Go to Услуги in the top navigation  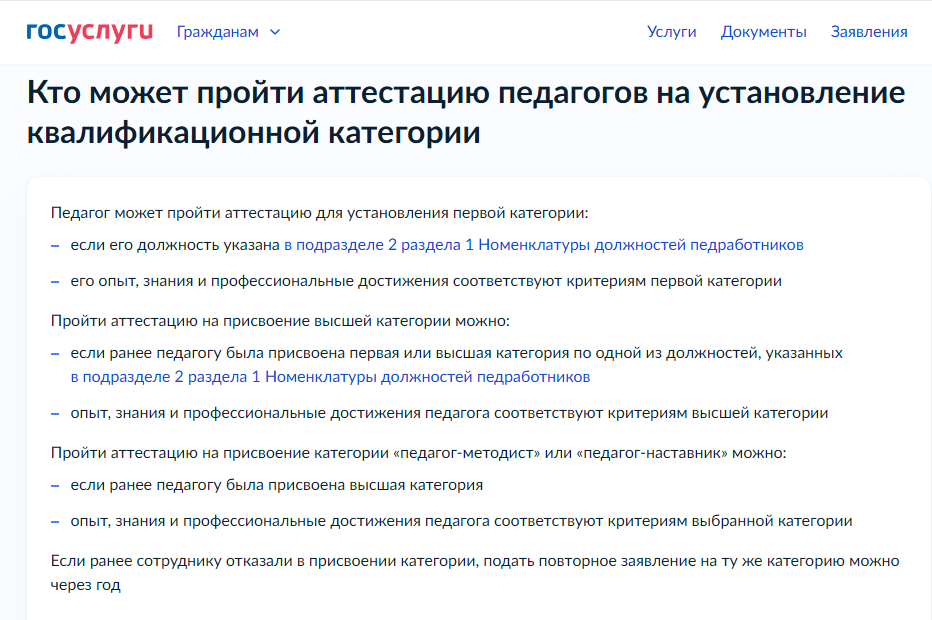point(672,32)
